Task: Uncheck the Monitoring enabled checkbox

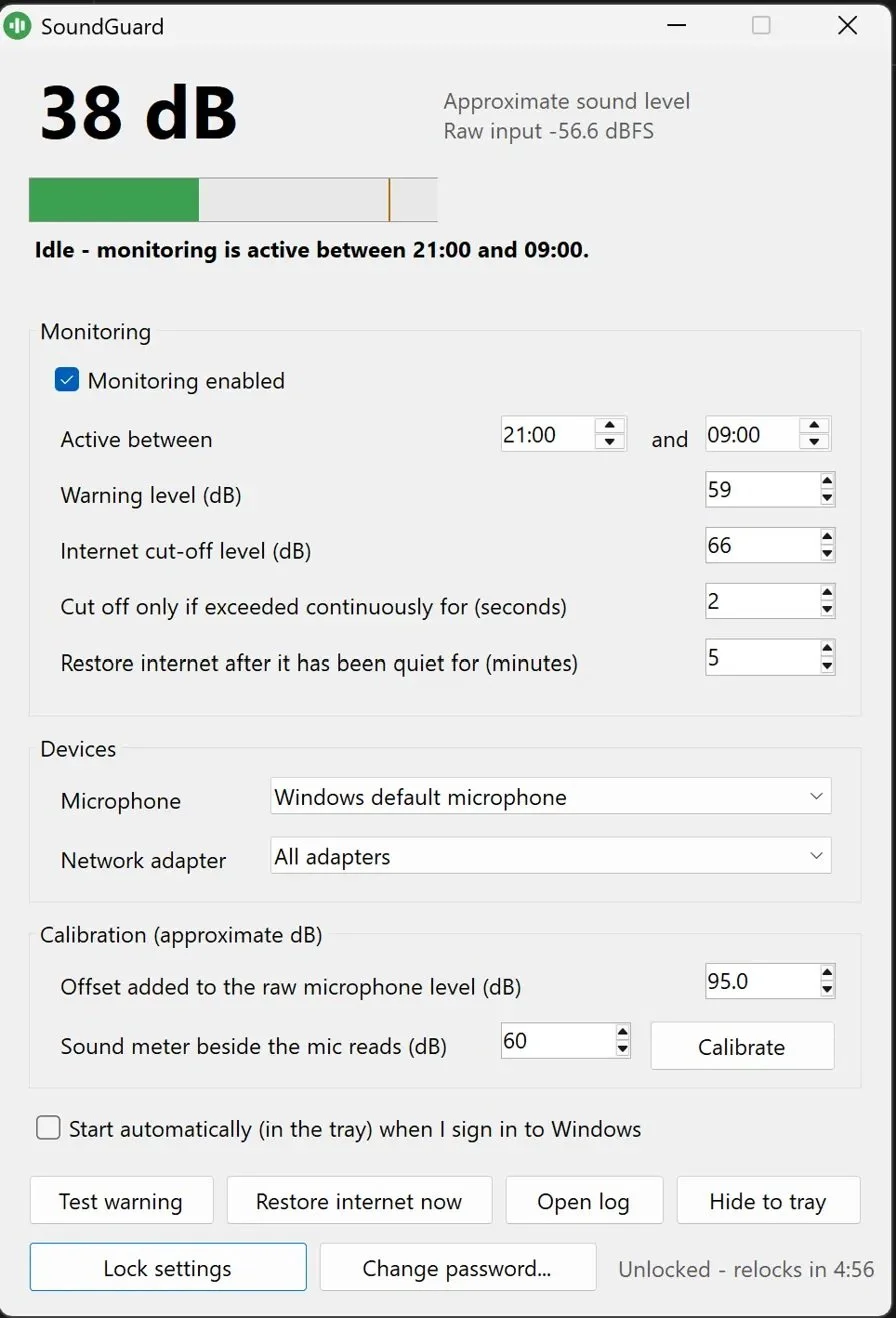Action: point(67,380)
